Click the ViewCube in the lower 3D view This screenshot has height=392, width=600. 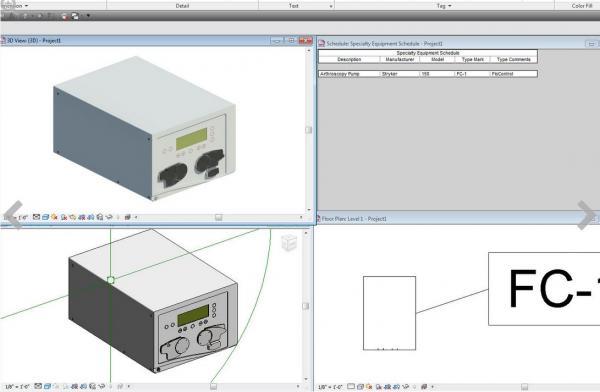point(289,242)
